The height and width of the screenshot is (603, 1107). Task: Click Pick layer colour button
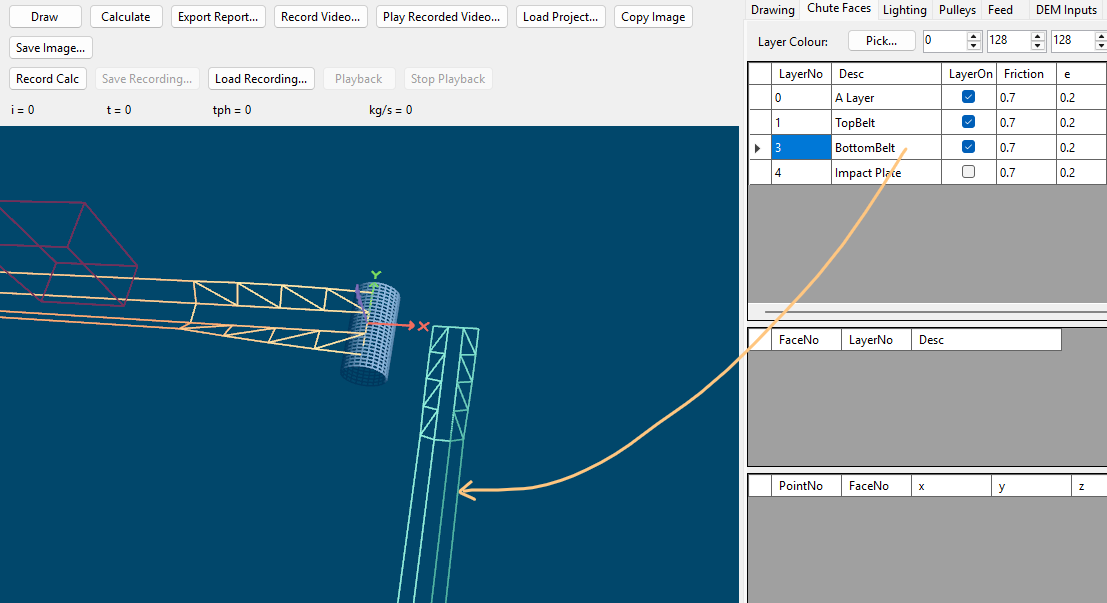tap(882, 41)
